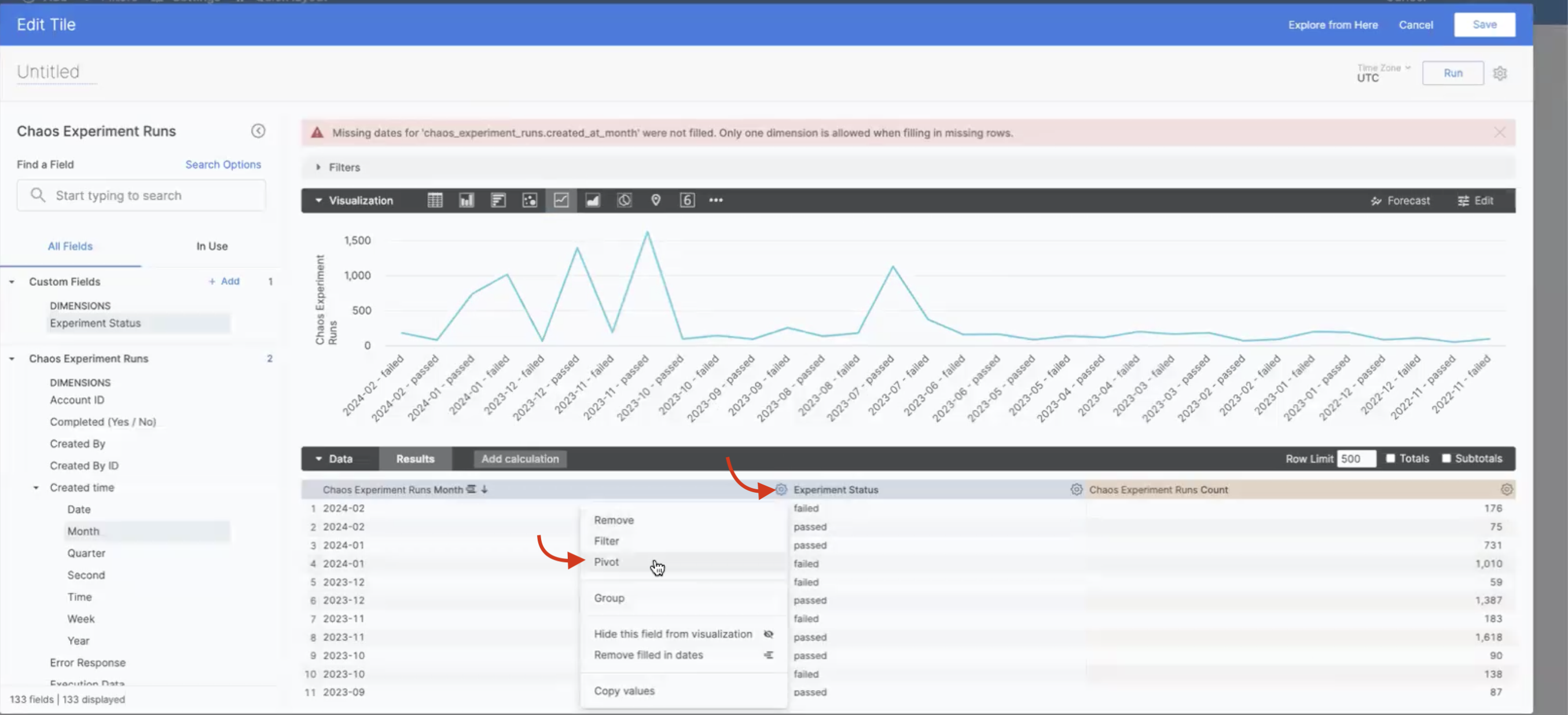The width and height of the screenshot is (1568, 715).
Task: Select the scatterplot visualization icon
Action: click(530, 200)
